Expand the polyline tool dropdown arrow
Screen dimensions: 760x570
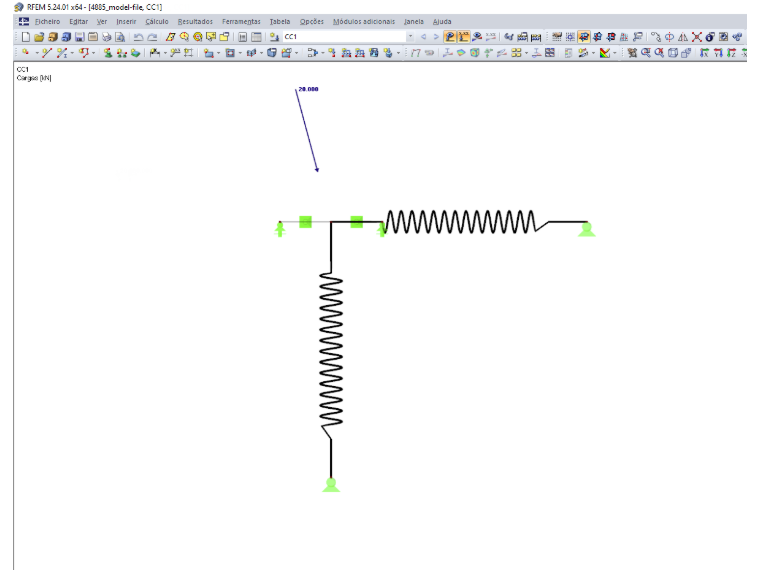click(x=94, y=53)
